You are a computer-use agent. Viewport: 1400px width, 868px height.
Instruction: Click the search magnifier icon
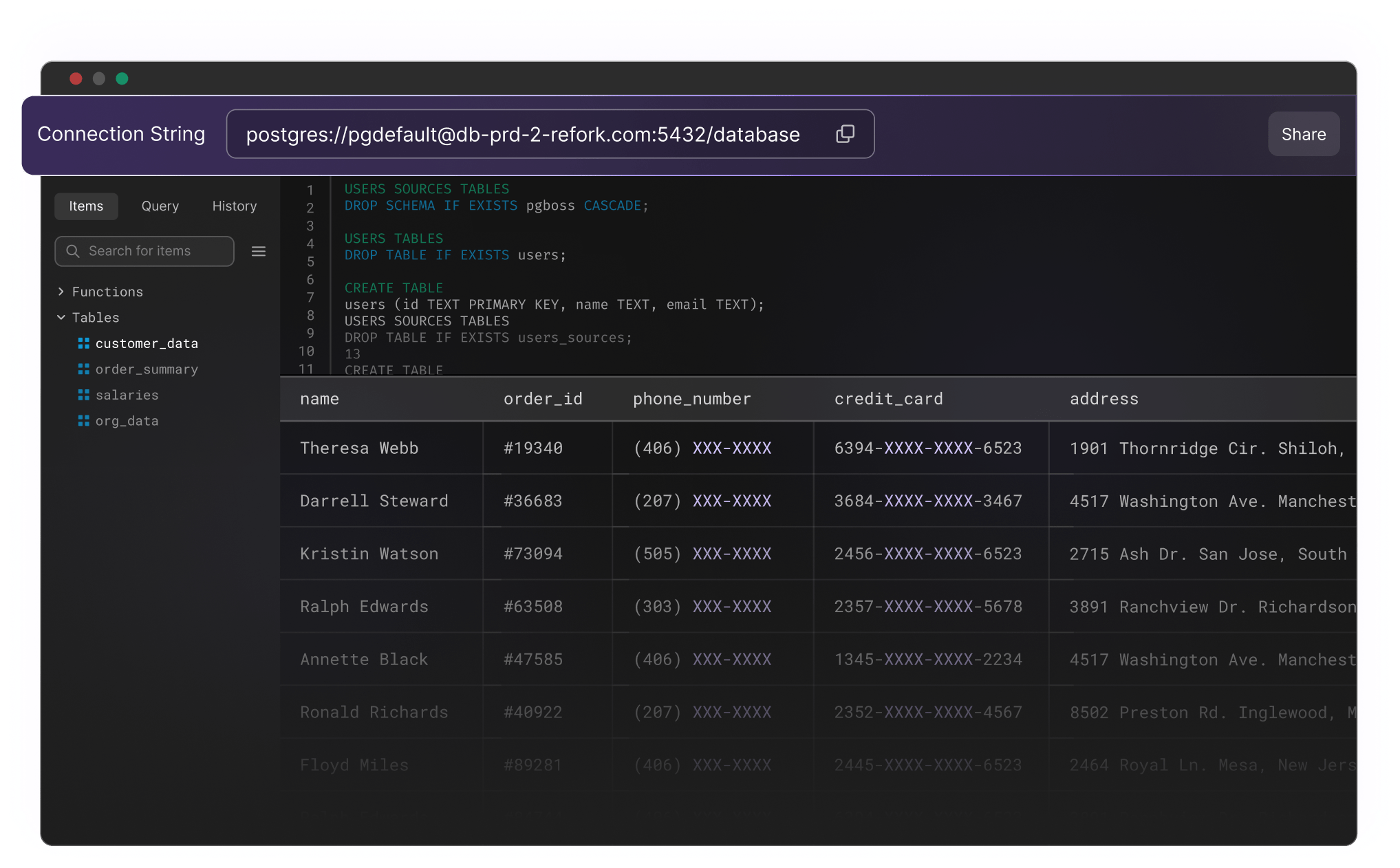coord(73,252)
